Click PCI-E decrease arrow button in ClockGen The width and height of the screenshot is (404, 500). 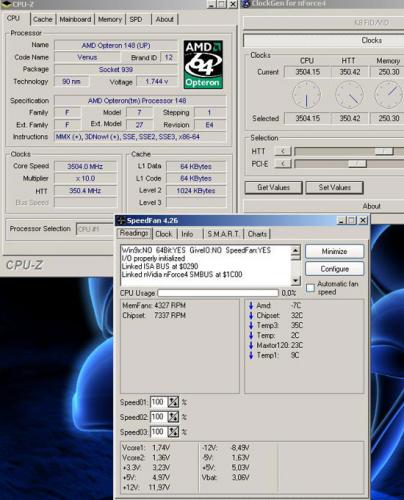[283, 163]
